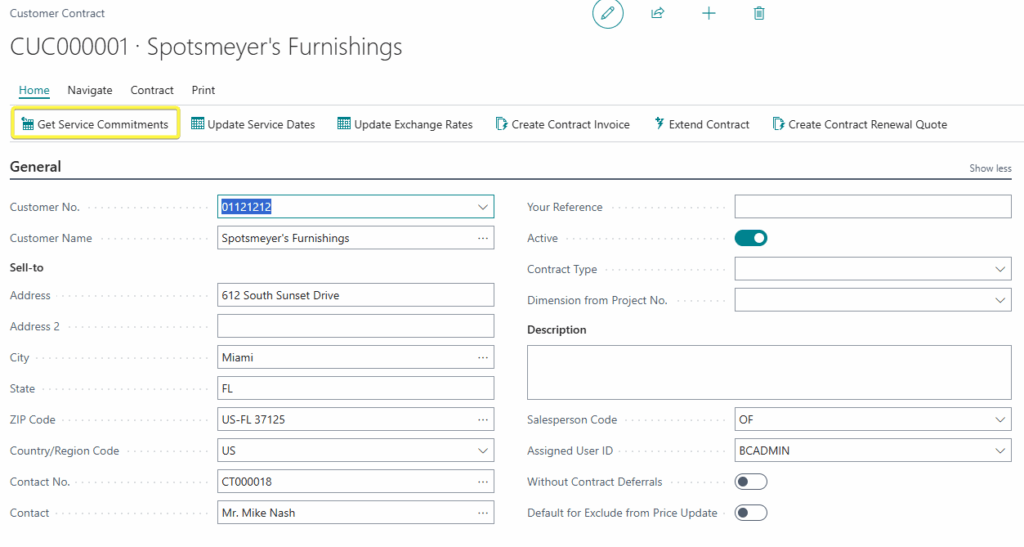Click the plus icon to create new

[x=709, y=13]
